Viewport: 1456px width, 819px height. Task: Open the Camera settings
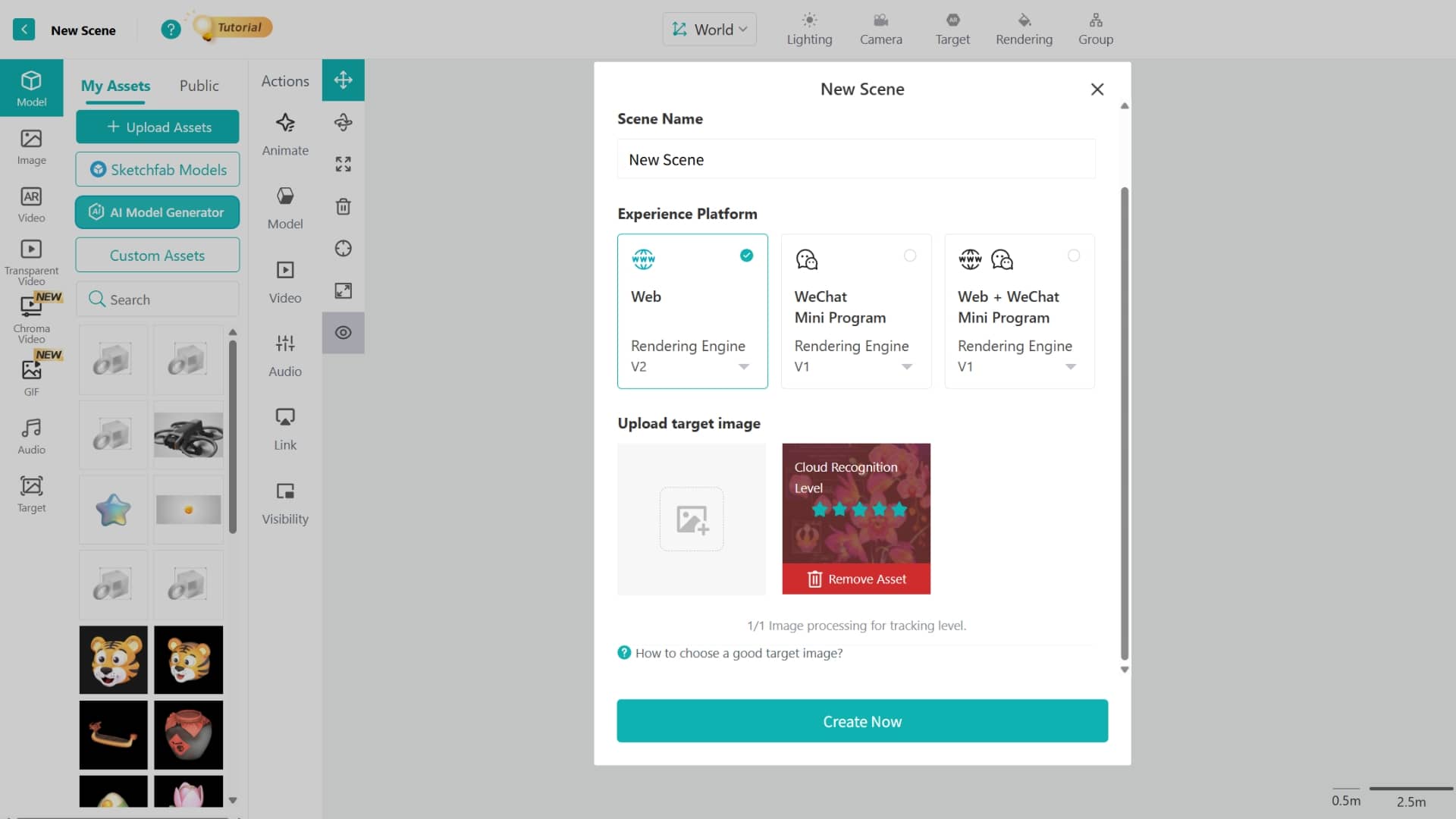[x=880, y=30]
